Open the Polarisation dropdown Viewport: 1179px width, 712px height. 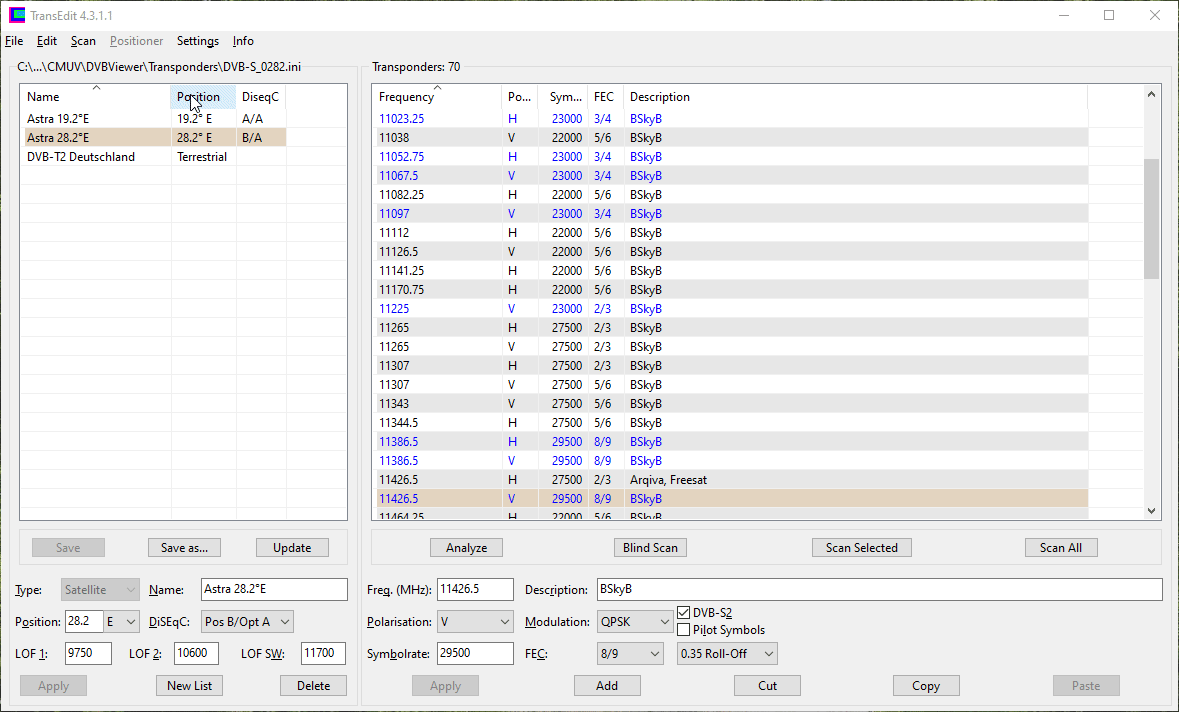click(476, 622)
